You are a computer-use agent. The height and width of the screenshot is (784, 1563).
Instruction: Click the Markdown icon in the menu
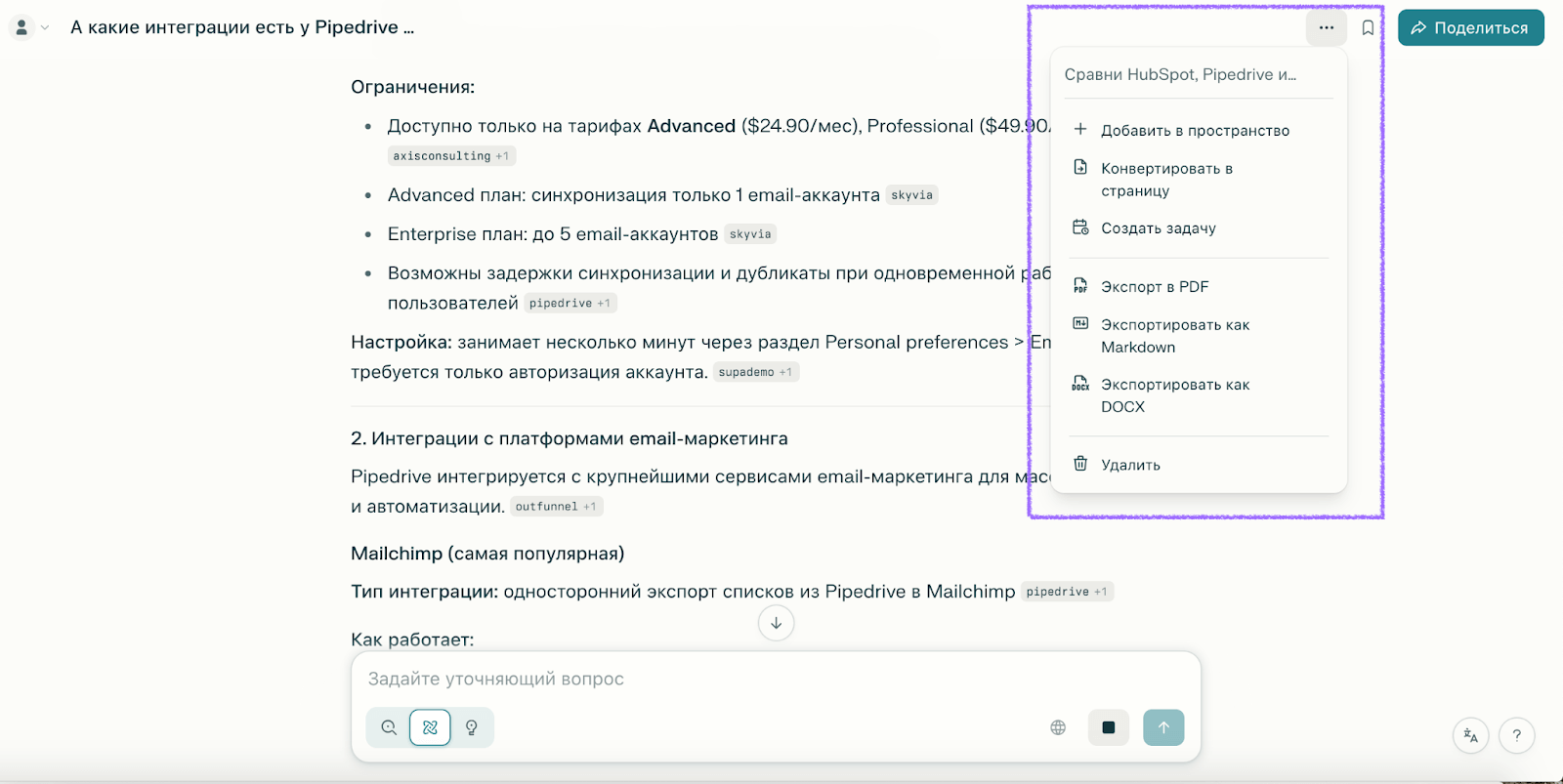(1080, 323)
